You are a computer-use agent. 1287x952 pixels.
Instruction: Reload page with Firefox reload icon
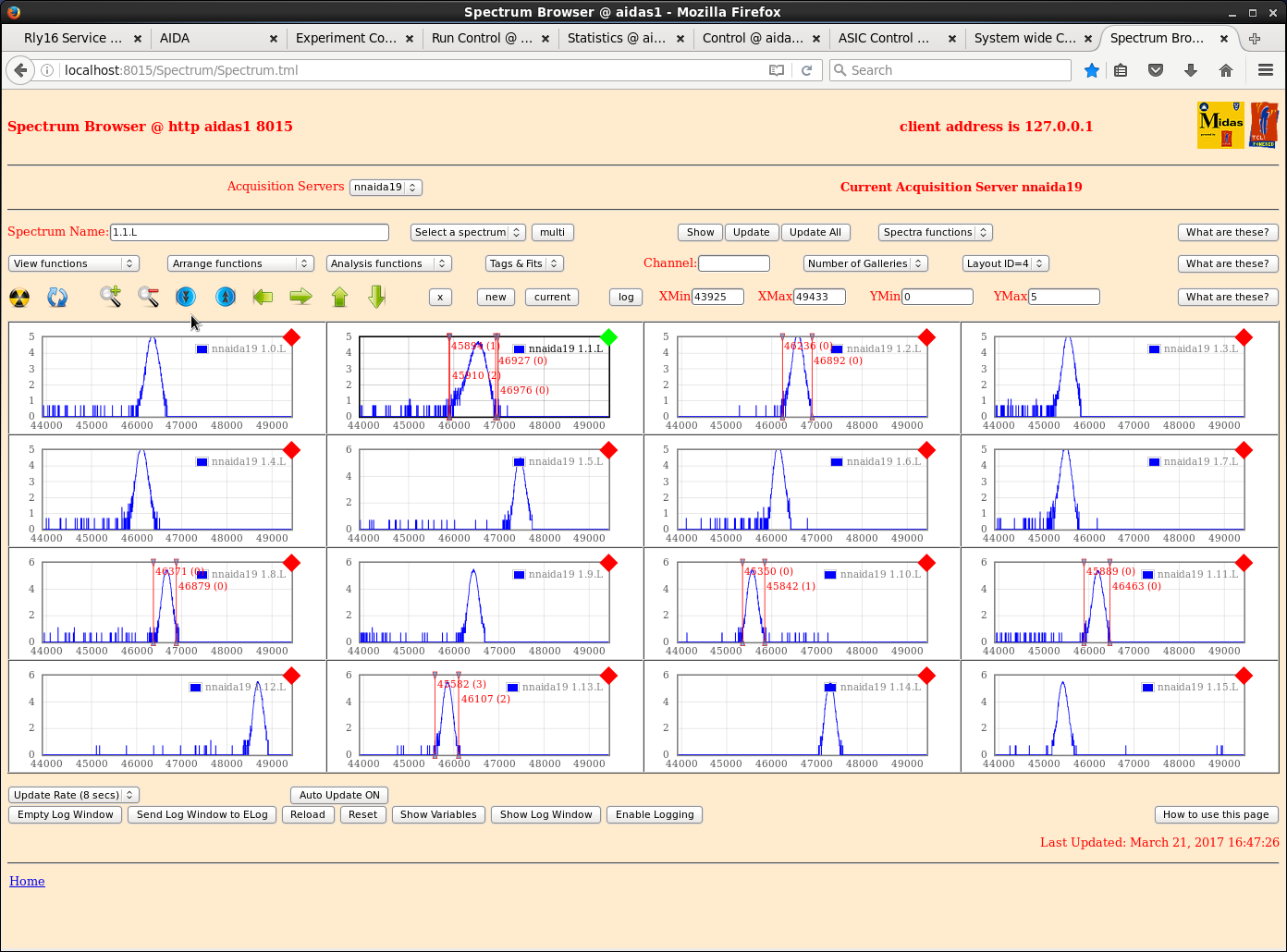(x=806, y=70)
